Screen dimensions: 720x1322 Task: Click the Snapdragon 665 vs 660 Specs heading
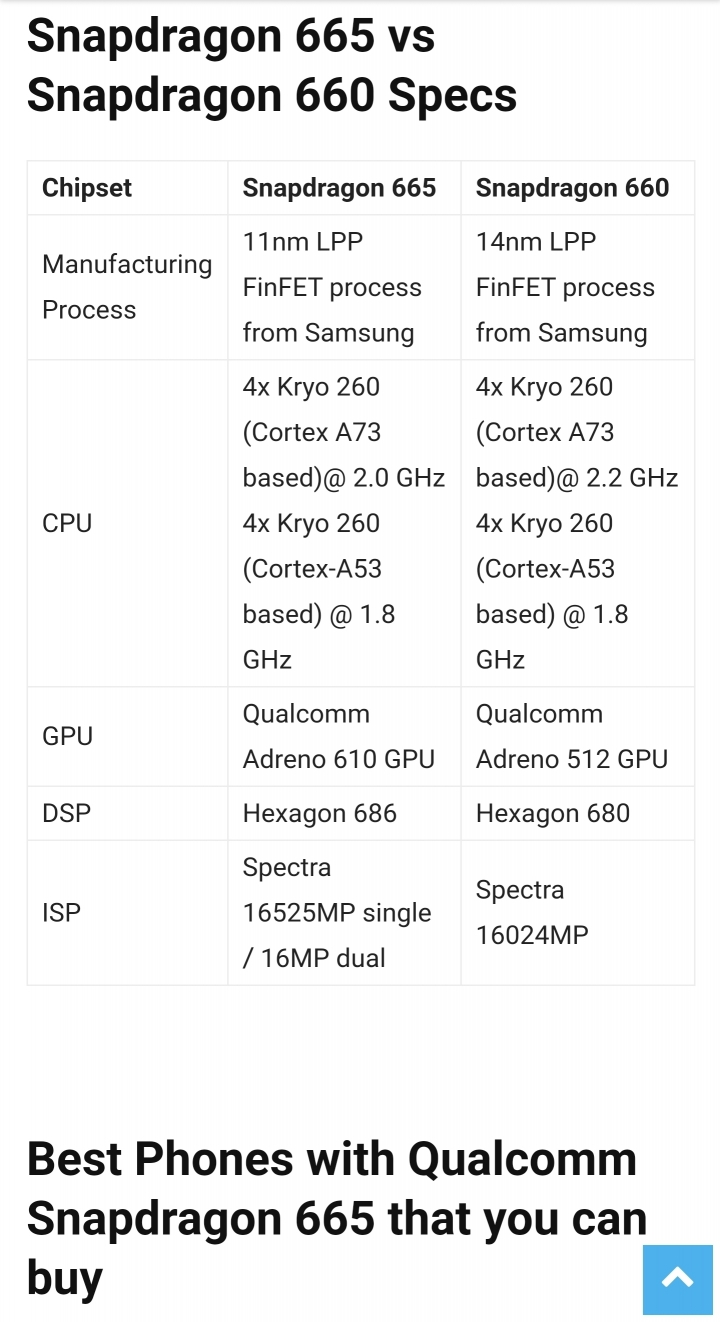click(x=272, y=66)
